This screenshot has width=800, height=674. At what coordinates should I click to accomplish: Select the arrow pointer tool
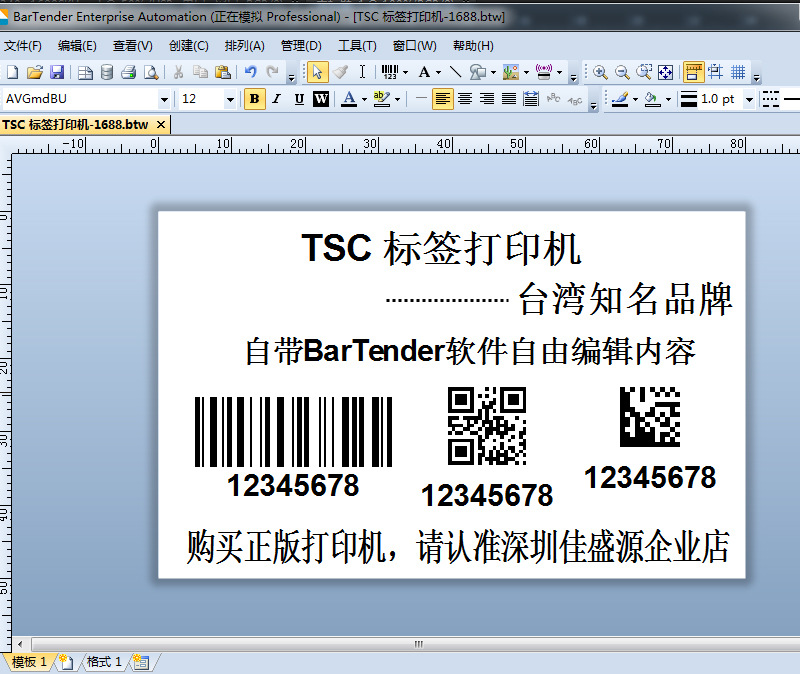(317, 72)
